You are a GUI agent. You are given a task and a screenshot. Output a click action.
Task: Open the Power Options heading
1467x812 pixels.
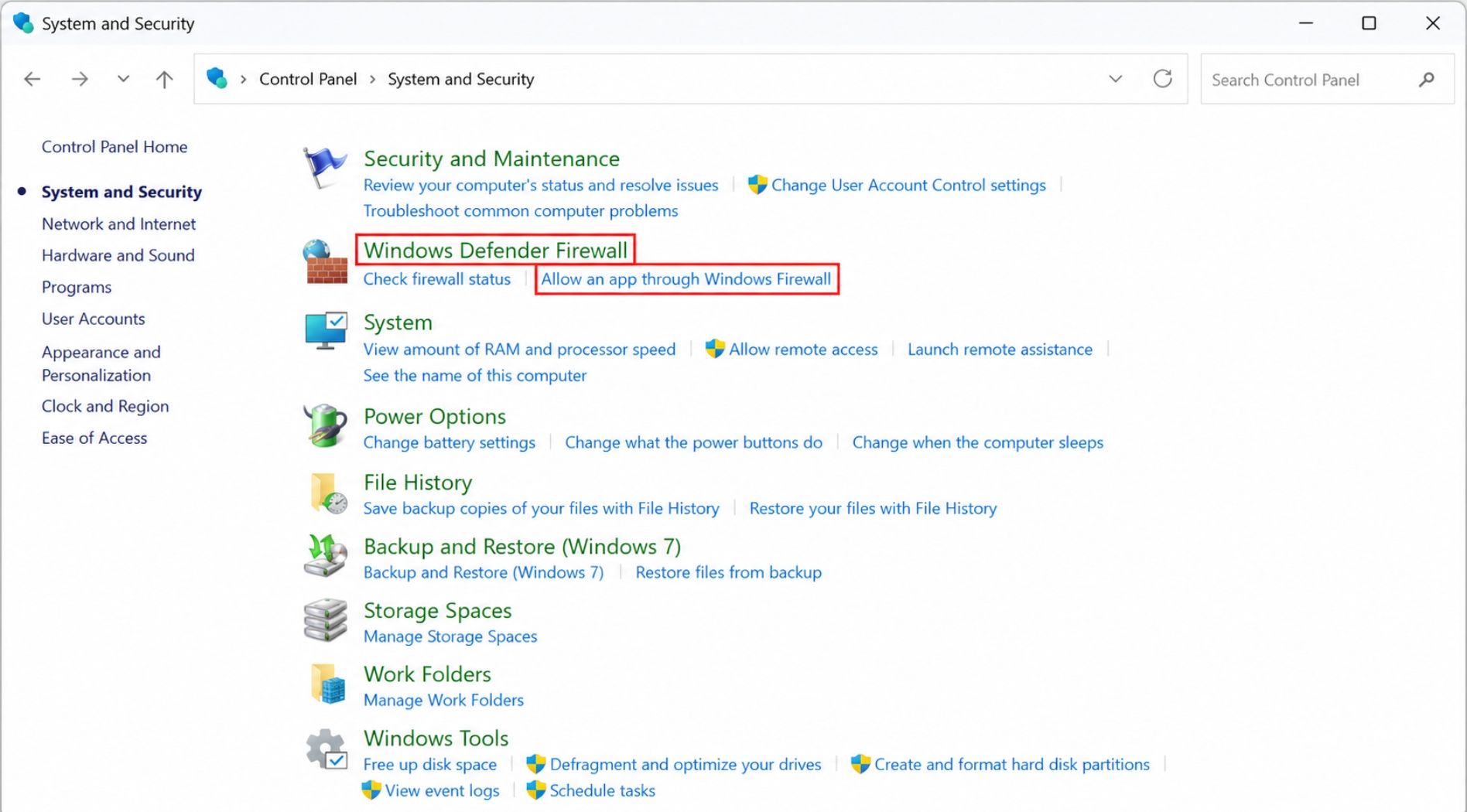point(435,416)
